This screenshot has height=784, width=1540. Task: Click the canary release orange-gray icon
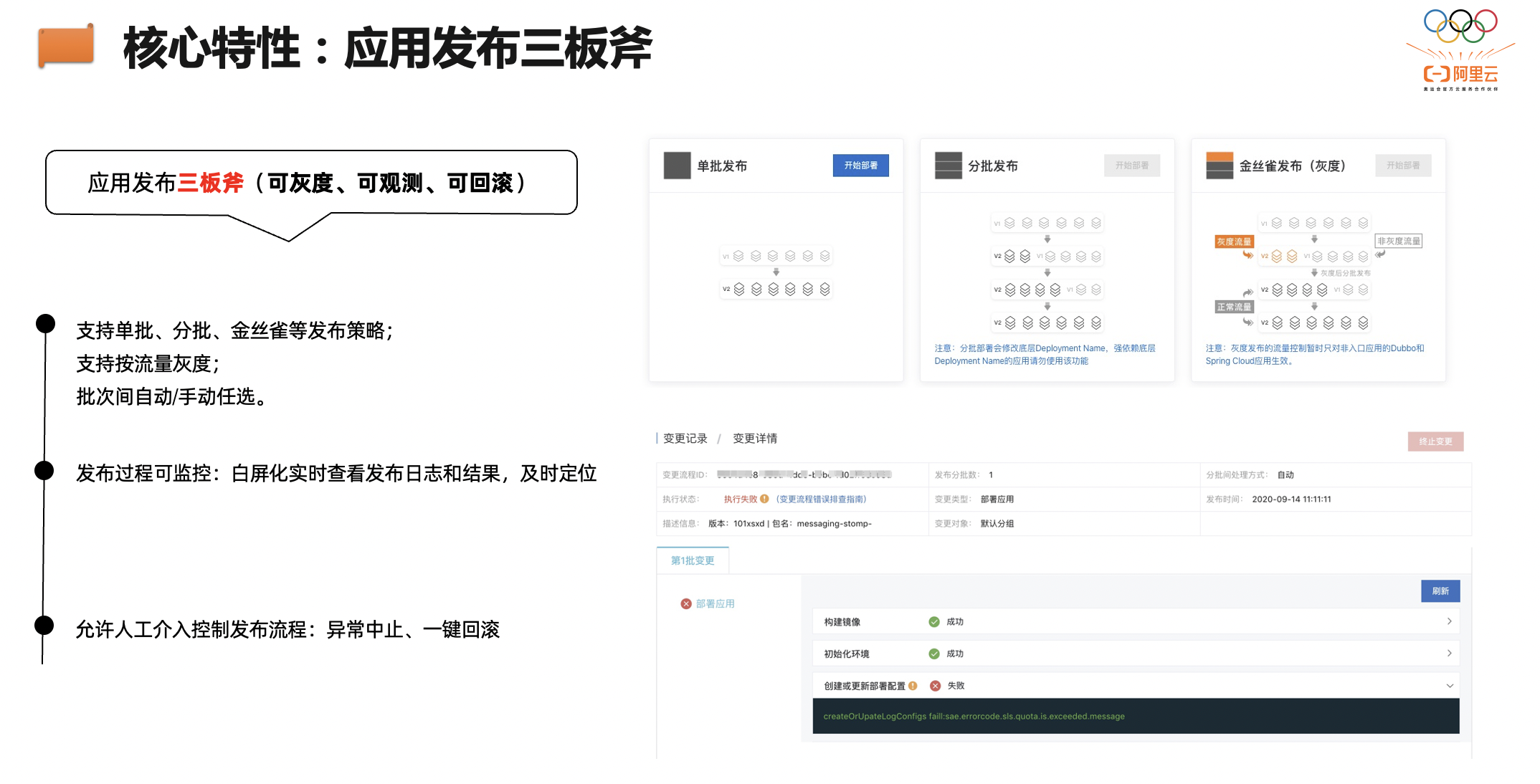1219,166
